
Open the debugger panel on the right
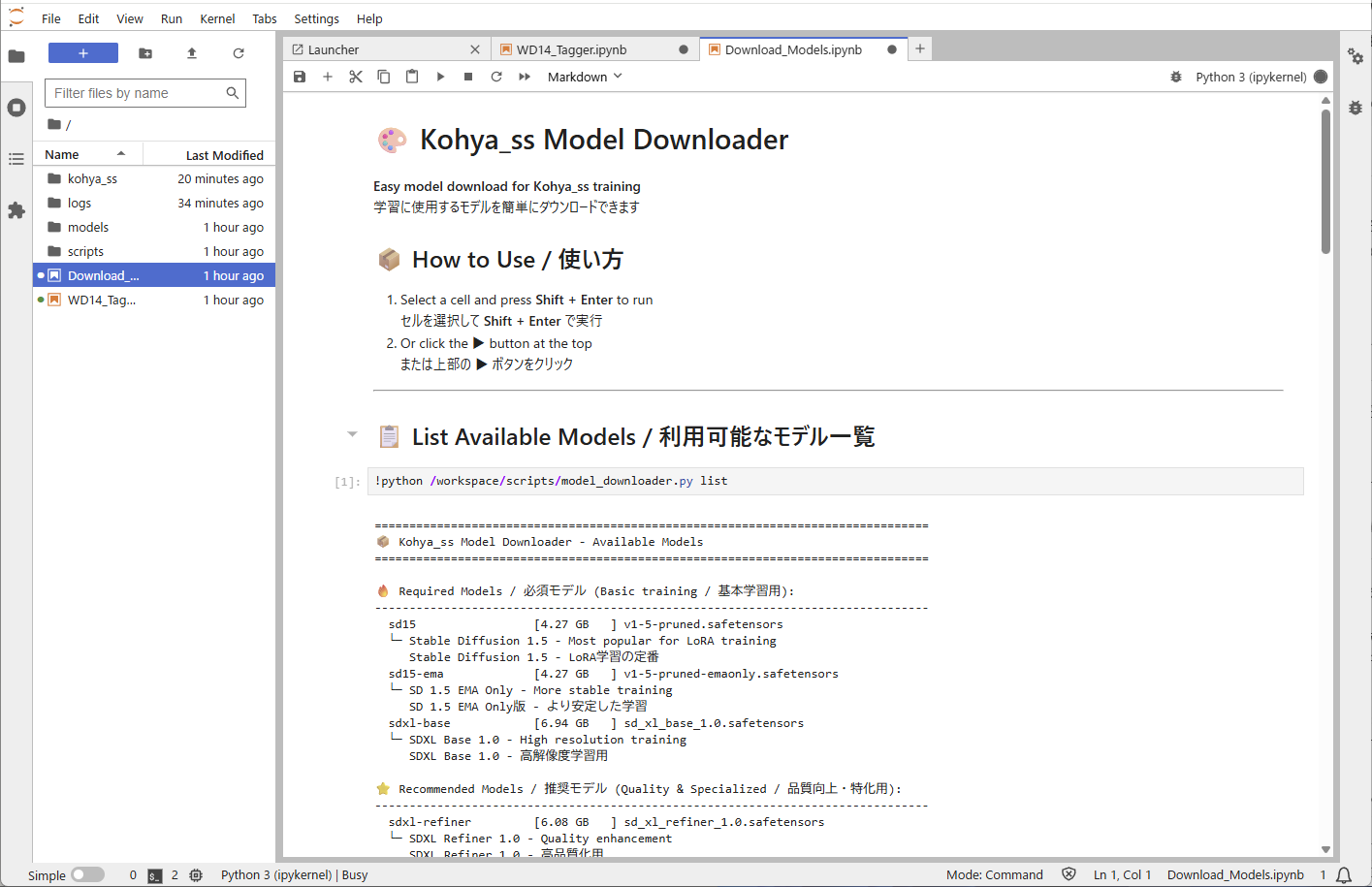tap(1355, 108)
